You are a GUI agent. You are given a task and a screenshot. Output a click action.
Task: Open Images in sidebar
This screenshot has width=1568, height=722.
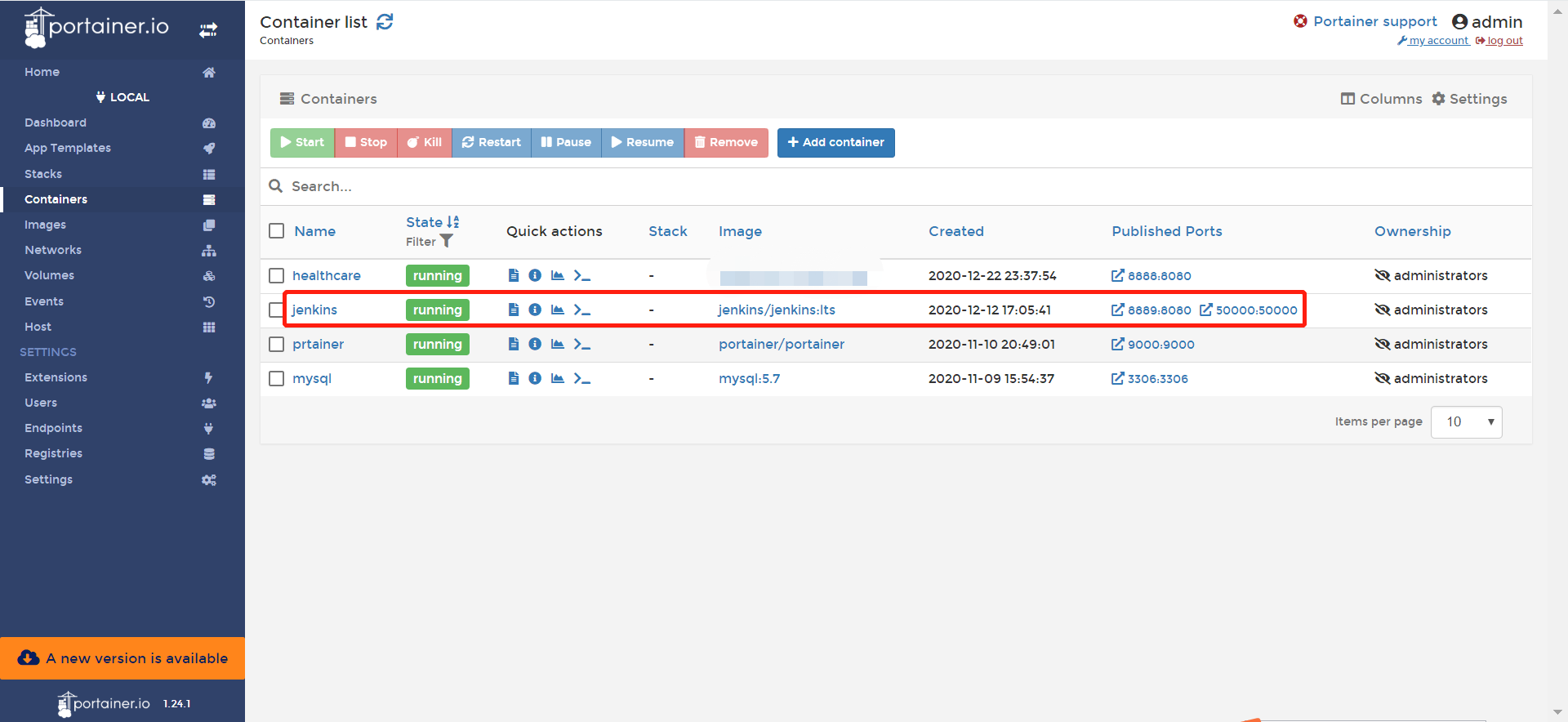pyautogui.click(x=122, y=225)
